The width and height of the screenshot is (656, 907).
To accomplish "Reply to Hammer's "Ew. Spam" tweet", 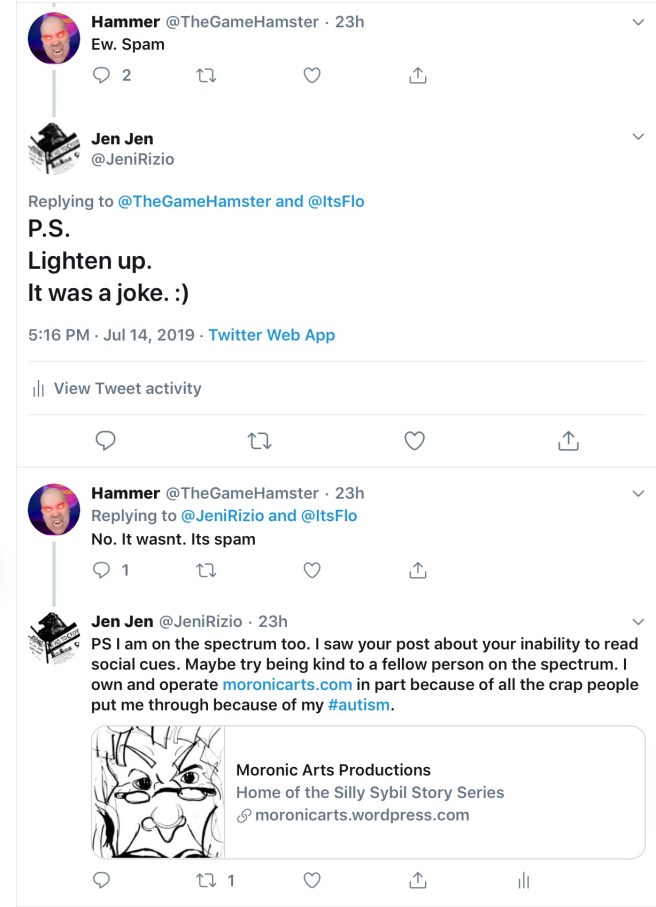I will point(102,75).
